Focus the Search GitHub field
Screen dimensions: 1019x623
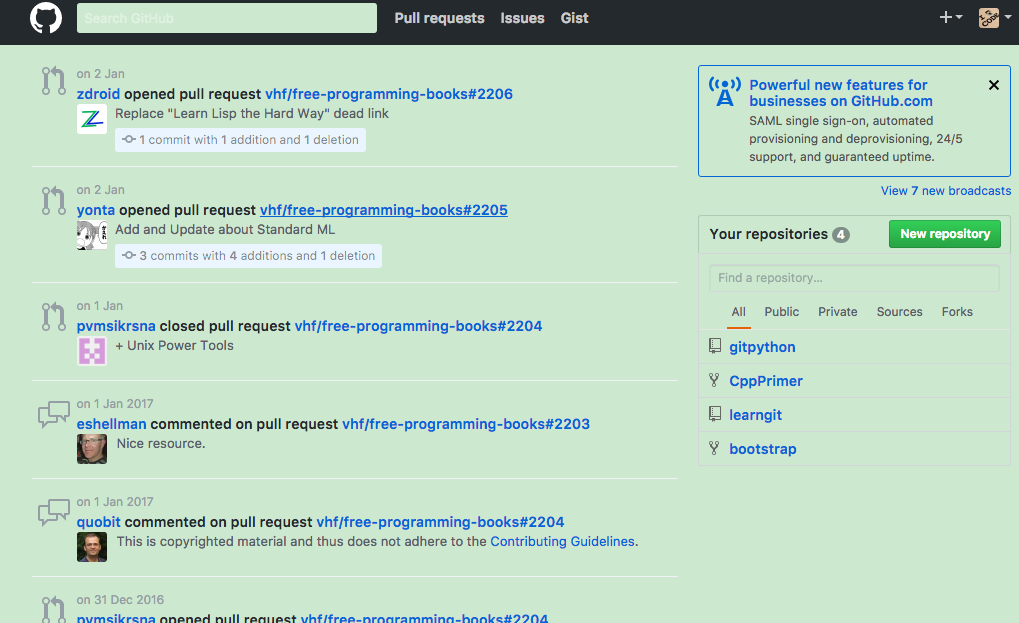click(x=227, y=18)
